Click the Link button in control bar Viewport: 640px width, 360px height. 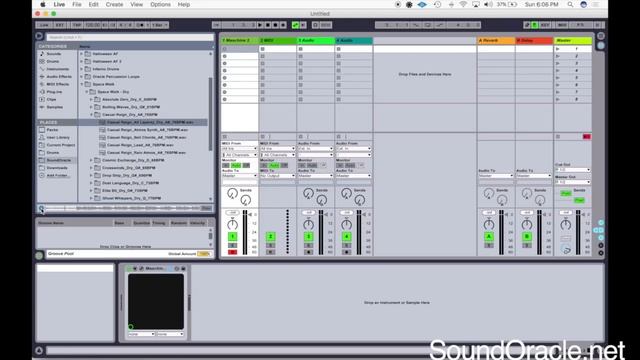(44, 25)
